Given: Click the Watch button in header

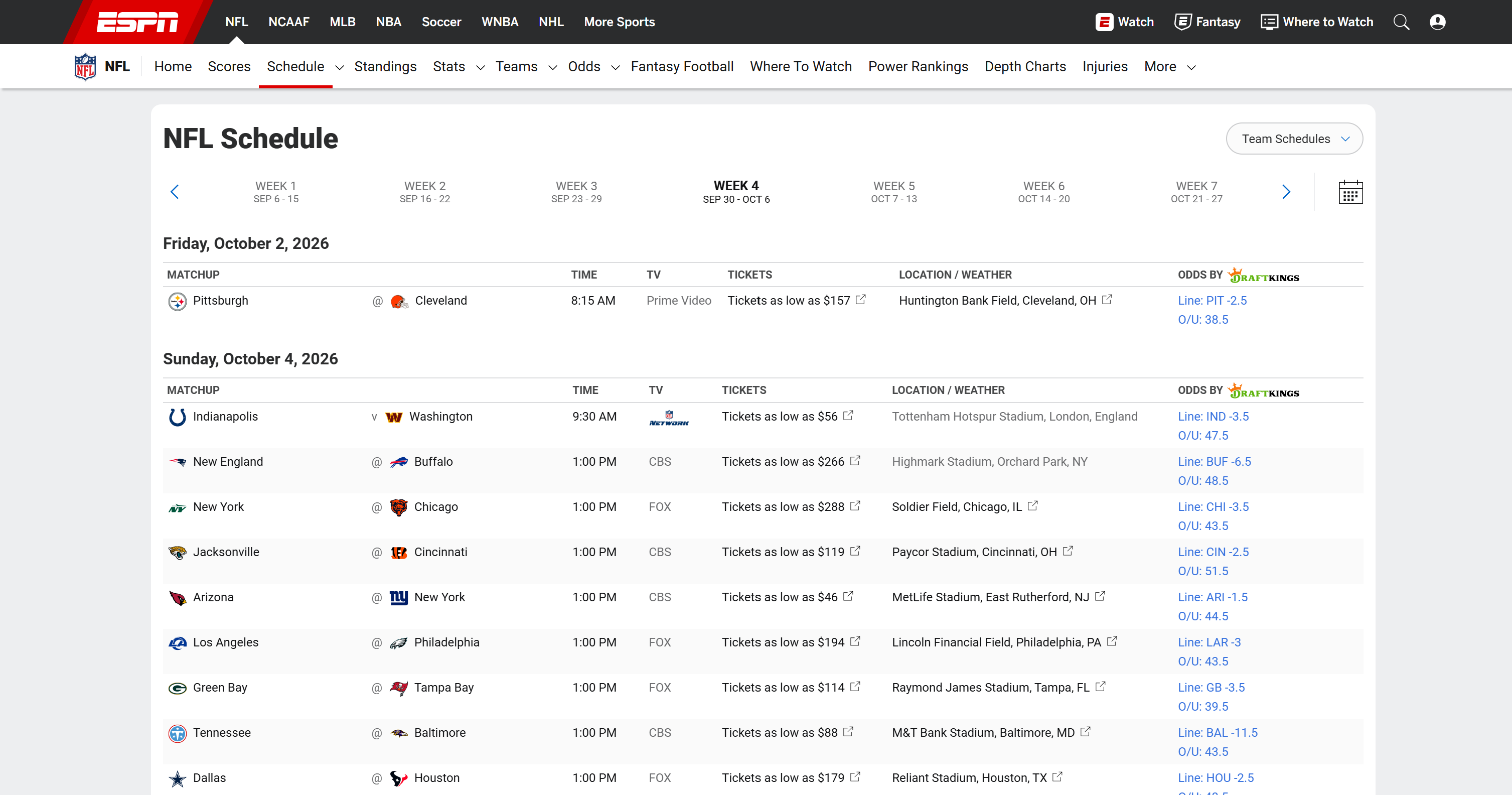Looking at the screenshot, I should click(x=1125, y=22).
